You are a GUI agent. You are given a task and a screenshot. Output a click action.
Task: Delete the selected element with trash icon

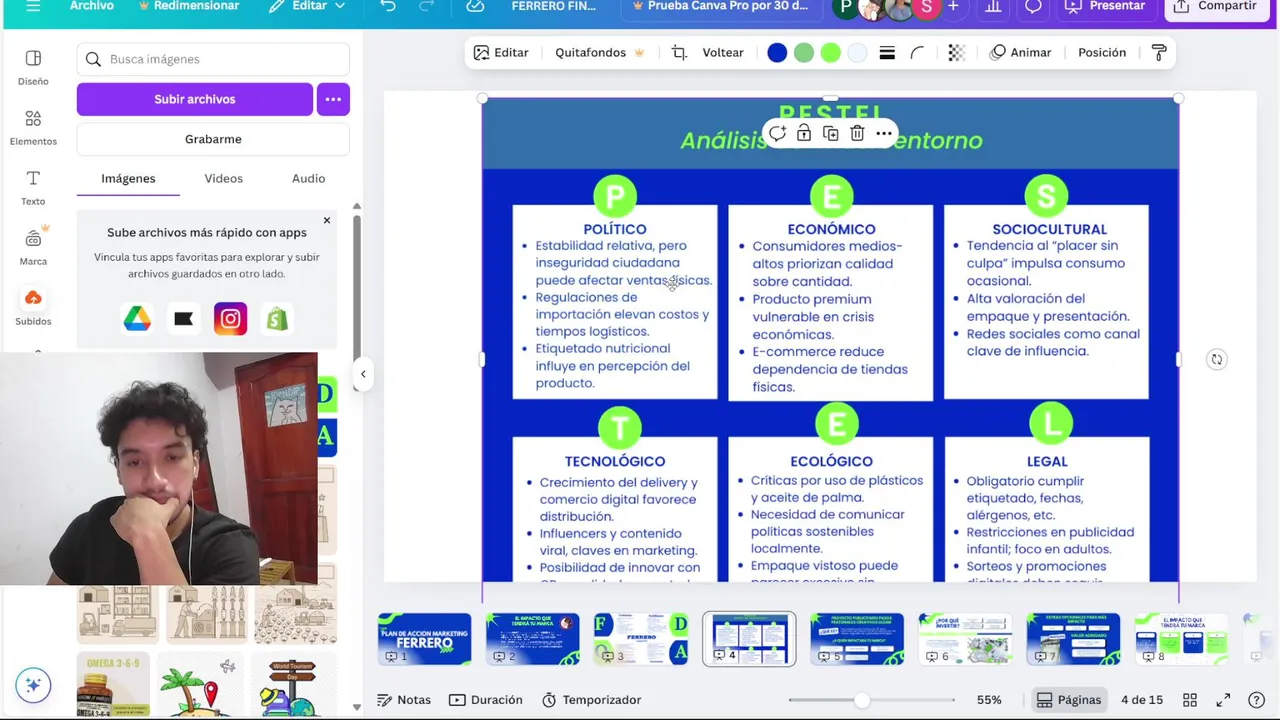[857, 133]
